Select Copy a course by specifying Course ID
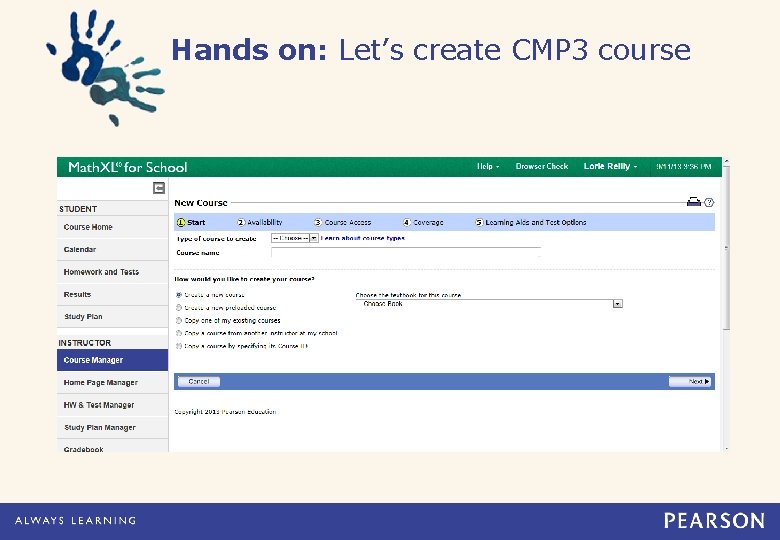 coord(179,346)
